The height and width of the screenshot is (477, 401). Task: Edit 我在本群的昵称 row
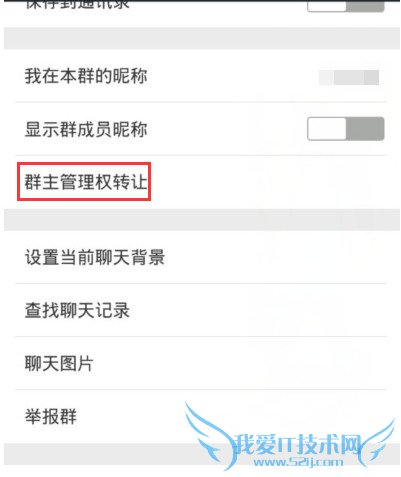pos(200,76)
